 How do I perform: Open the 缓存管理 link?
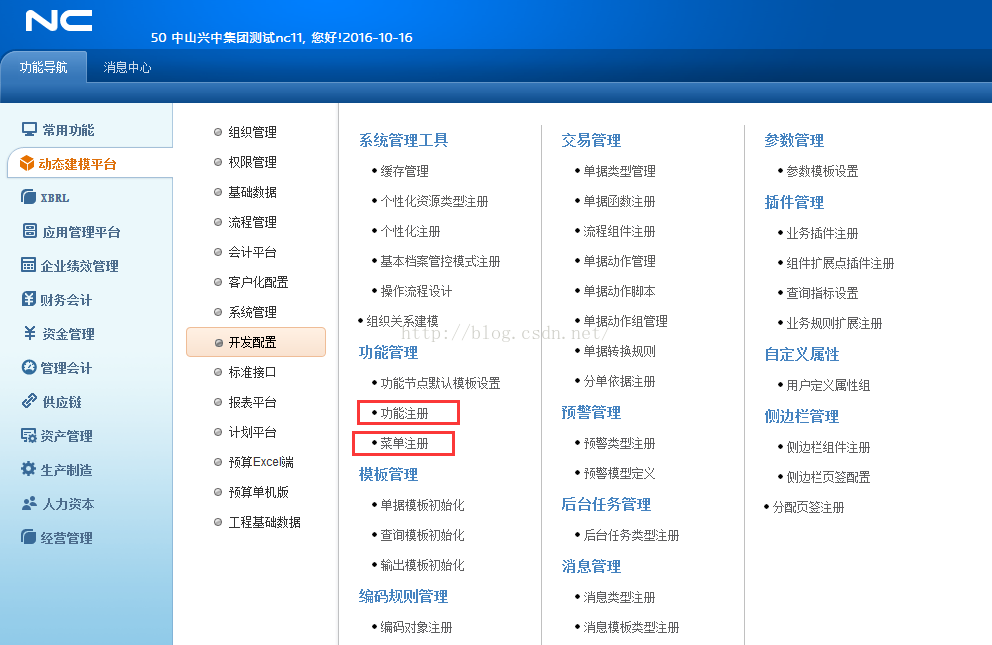point(404,171)
